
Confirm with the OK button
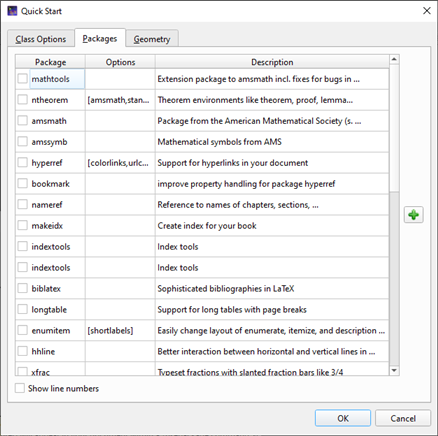click(x=343, y=418)
